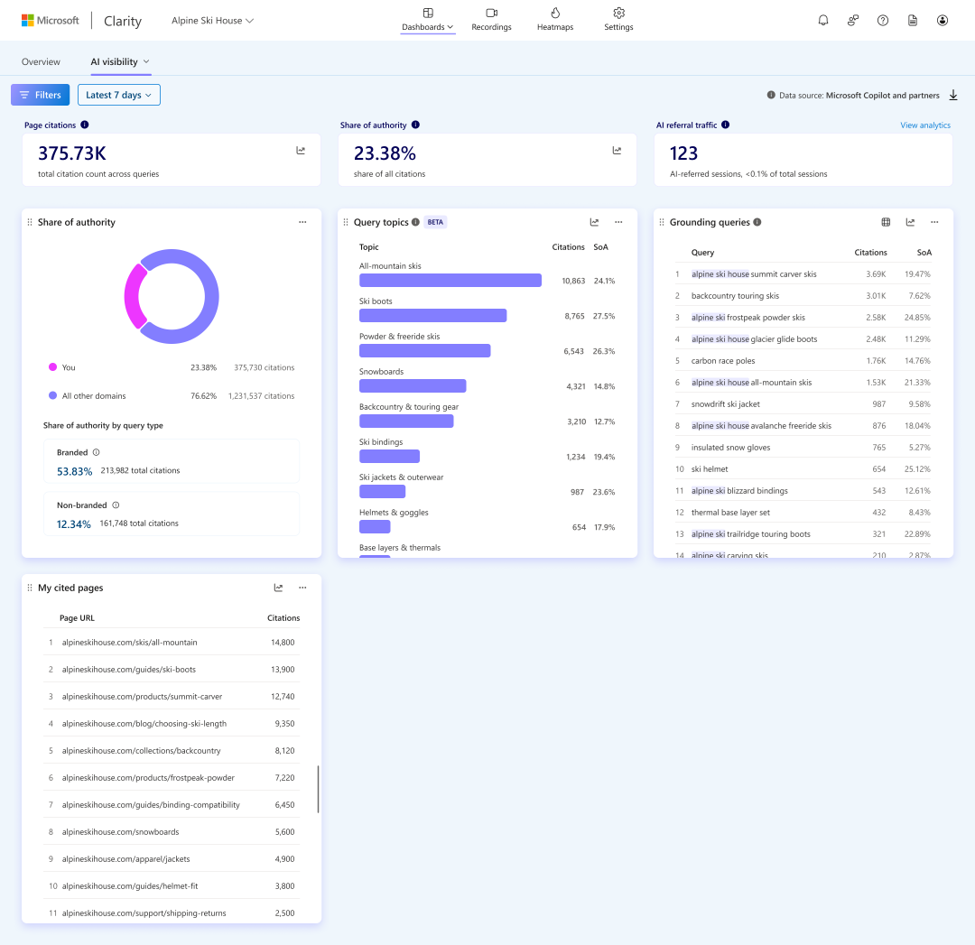Open the Filters button
The width and height of the screenshot is (975, 945).
(x=40, y=95)
